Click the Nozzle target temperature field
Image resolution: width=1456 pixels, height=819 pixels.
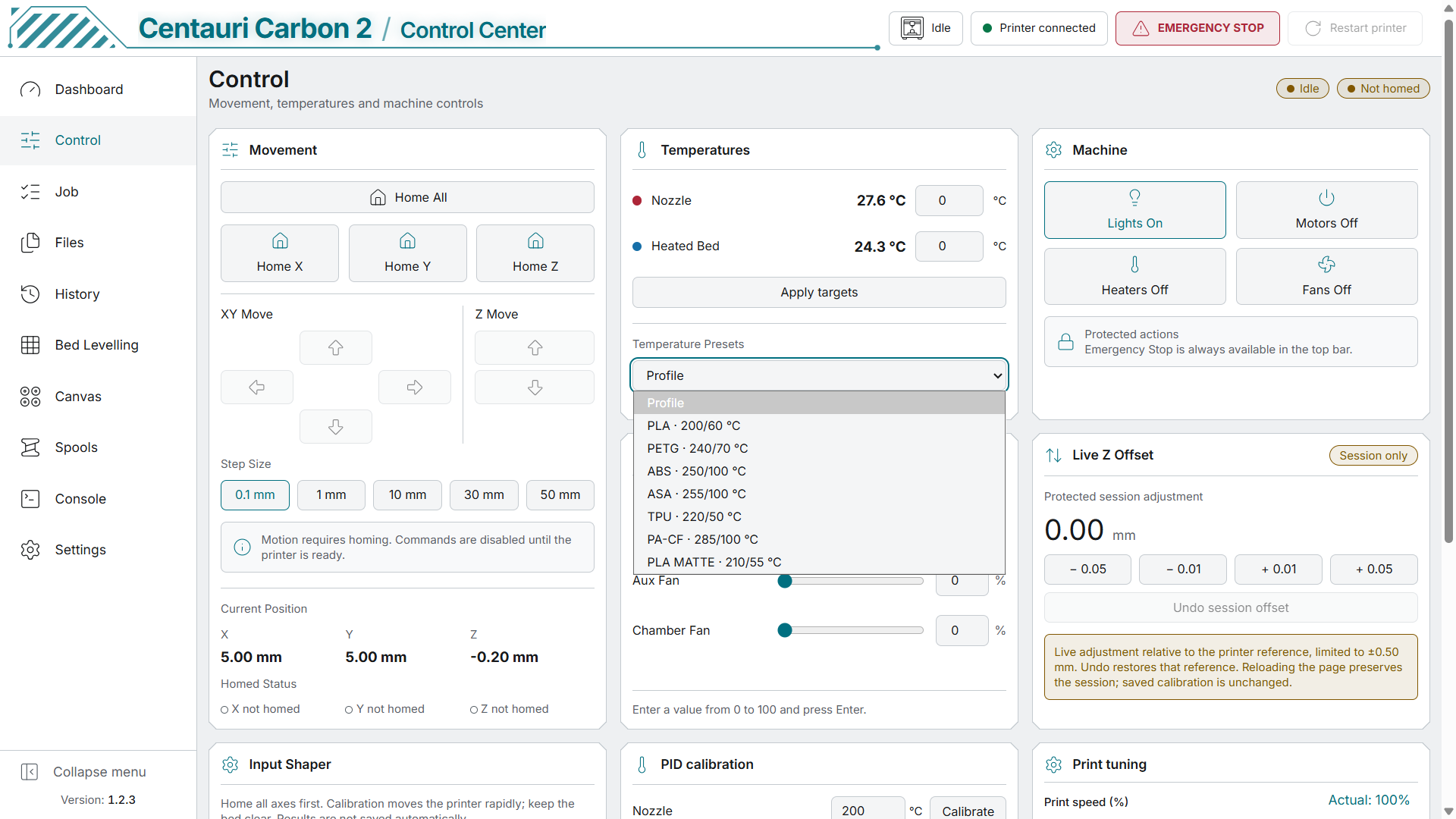point(949,201)
